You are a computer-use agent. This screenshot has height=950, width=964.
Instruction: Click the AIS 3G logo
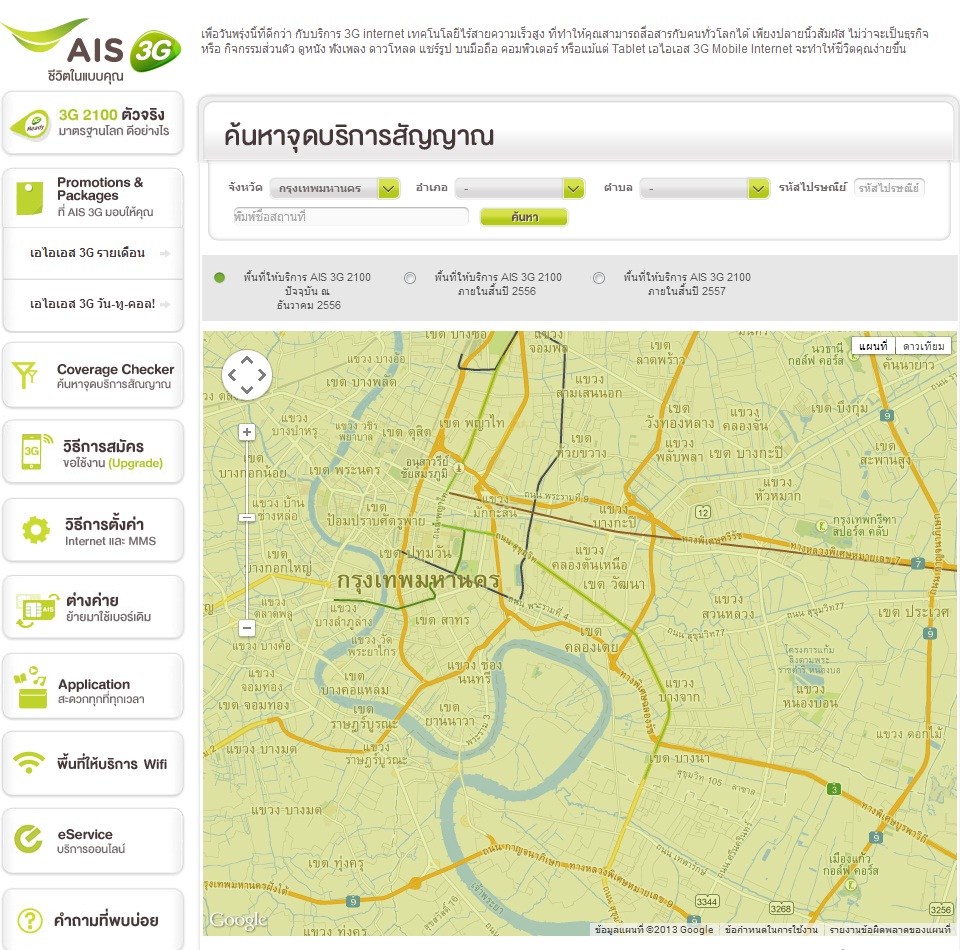[x=92, y=49]
